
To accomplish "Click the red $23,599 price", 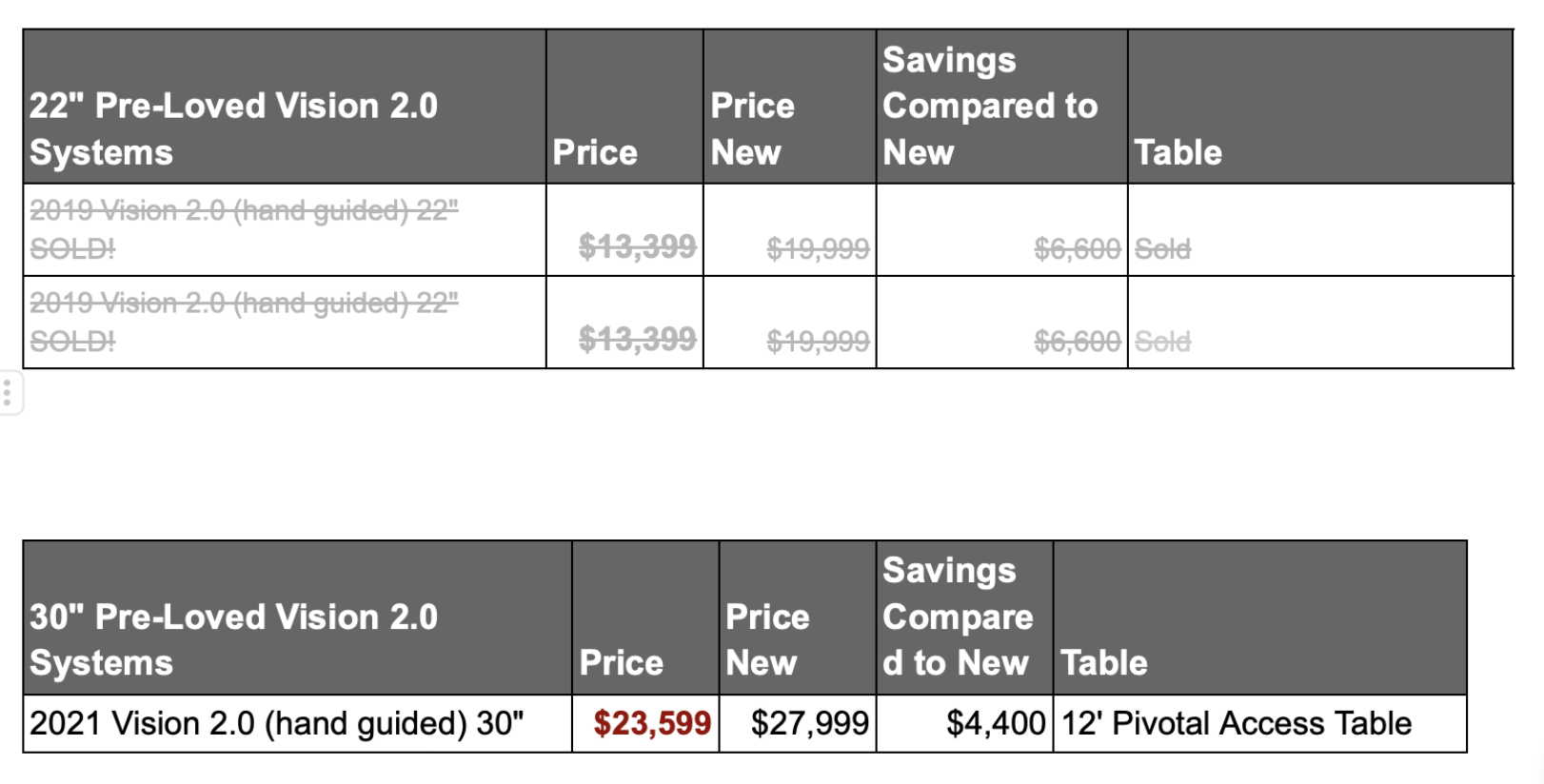I will (x=652, y=723).
